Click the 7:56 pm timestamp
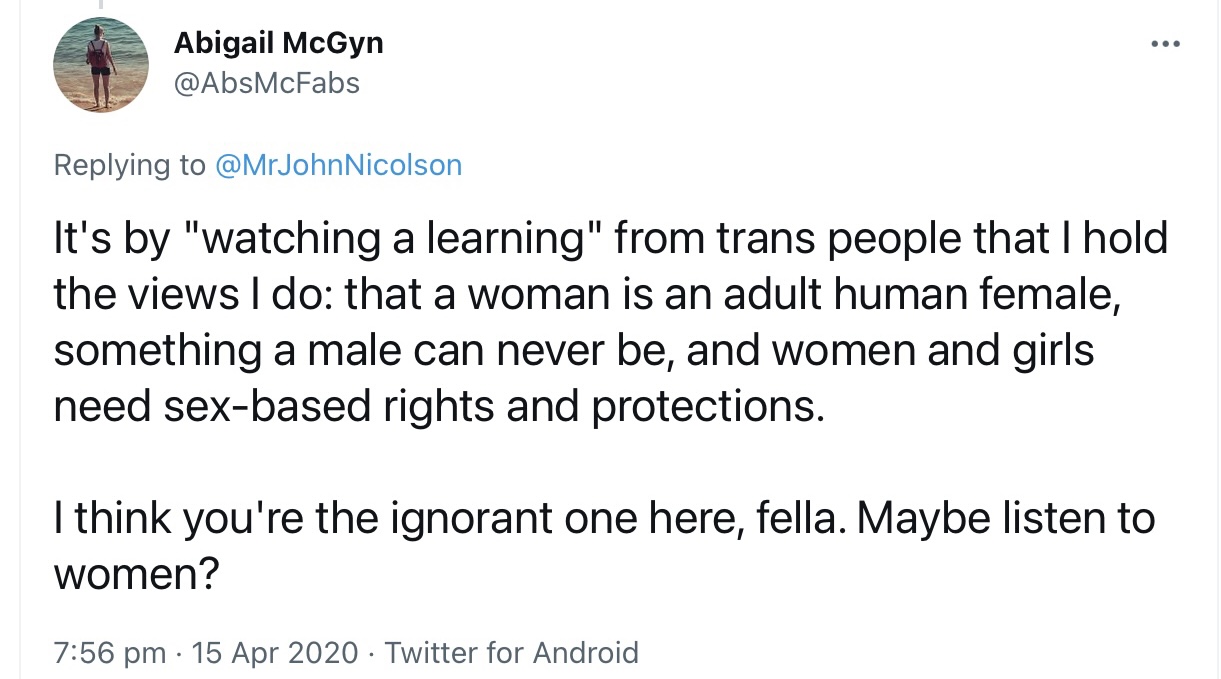1221x679 pixels. (x=109, y=653)
